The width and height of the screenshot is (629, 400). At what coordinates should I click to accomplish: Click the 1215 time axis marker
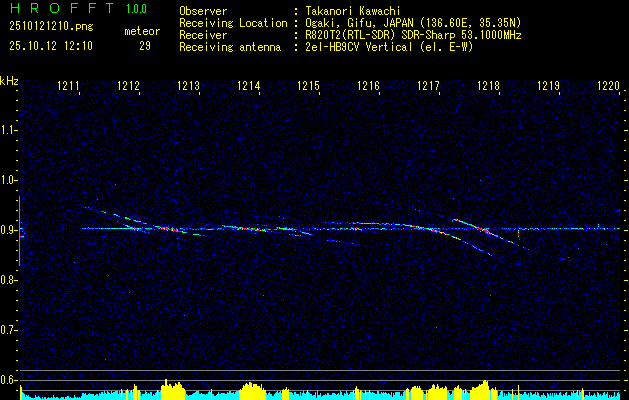click(308, 85)
